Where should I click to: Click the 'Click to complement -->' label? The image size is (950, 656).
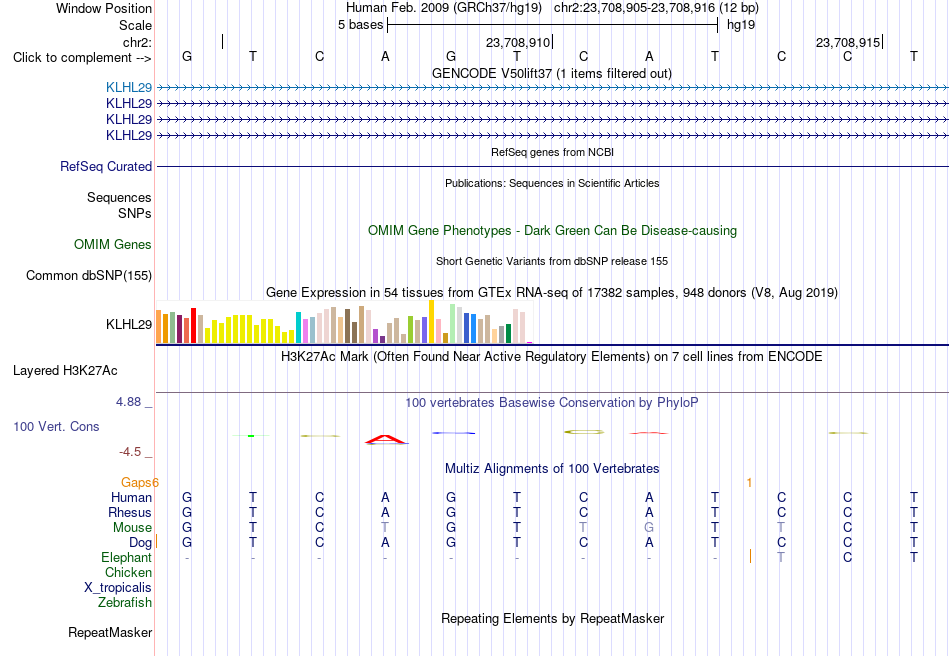click(82, 58)
